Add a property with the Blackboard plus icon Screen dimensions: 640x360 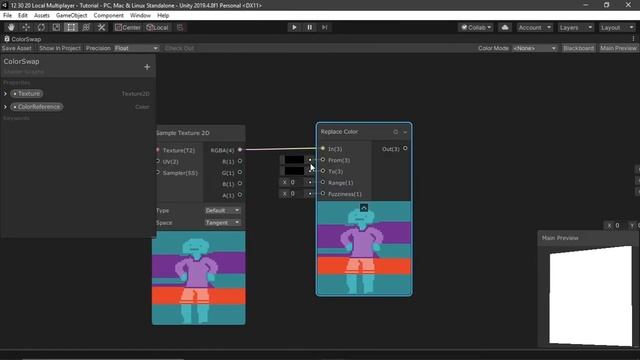point(147,67)
